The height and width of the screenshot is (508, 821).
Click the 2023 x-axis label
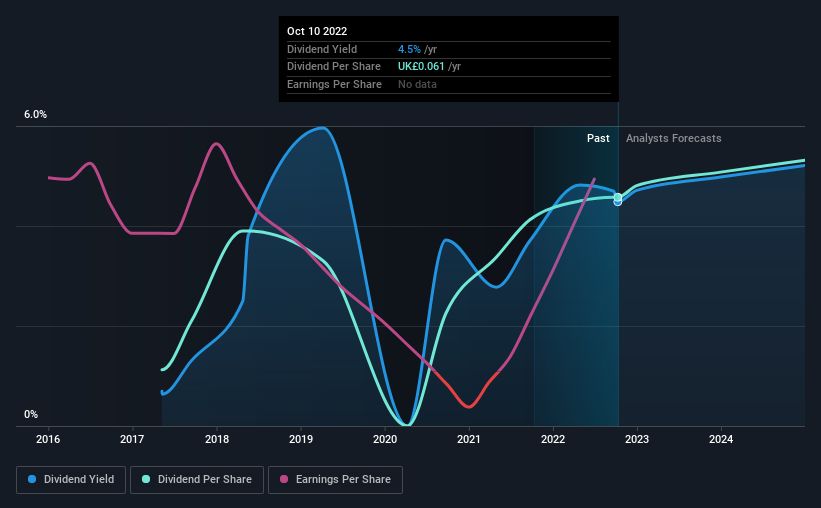(x=637, y=439)
